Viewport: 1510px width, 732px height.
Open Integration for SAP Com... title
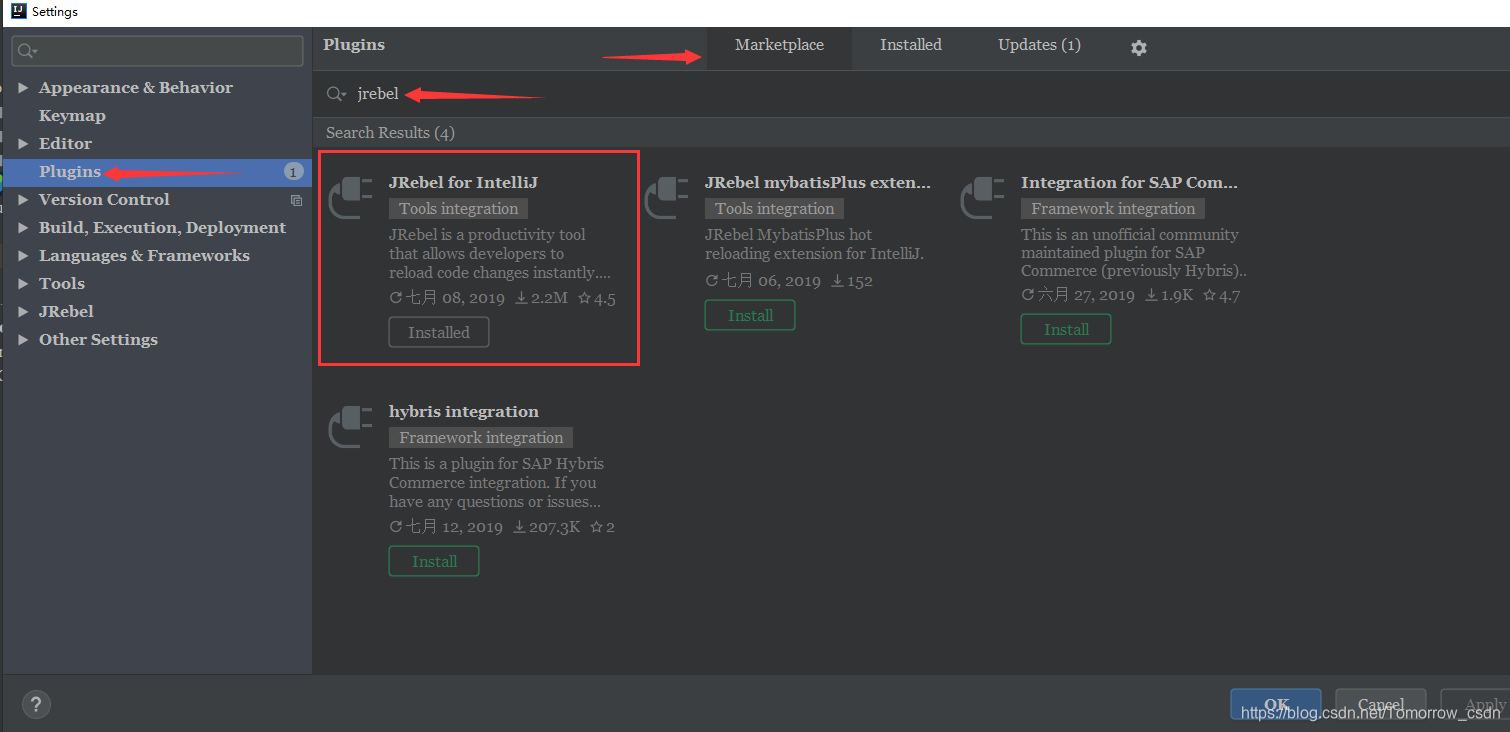(x=1129, y=183)
